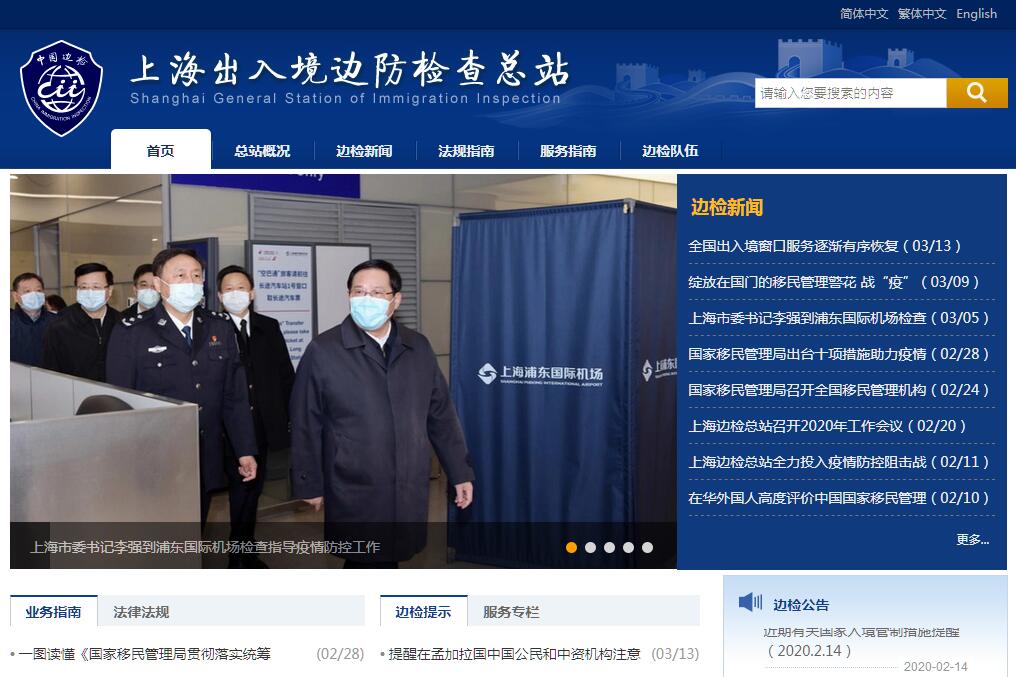
Task: Open the 总站概况 navigation menu
Action: pyautogui.click(x=262, y=151)
